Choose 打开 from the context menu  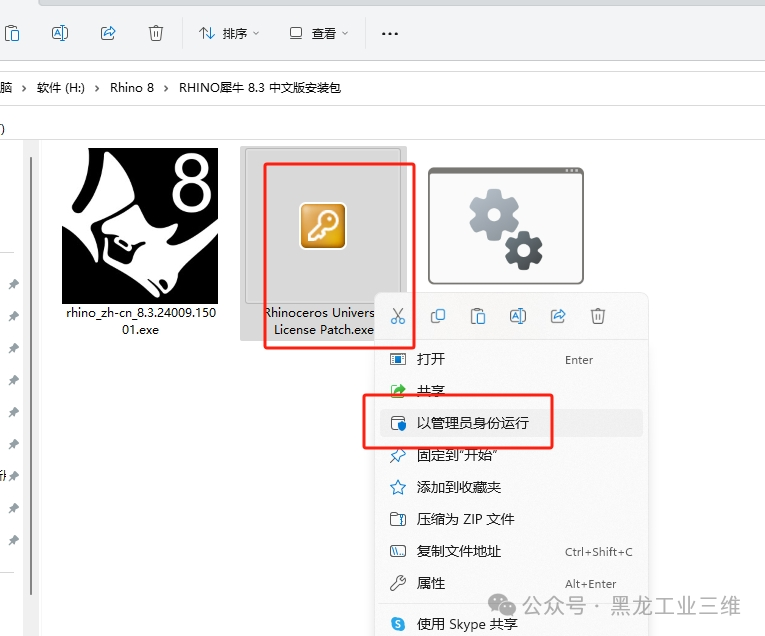[511, 359]
